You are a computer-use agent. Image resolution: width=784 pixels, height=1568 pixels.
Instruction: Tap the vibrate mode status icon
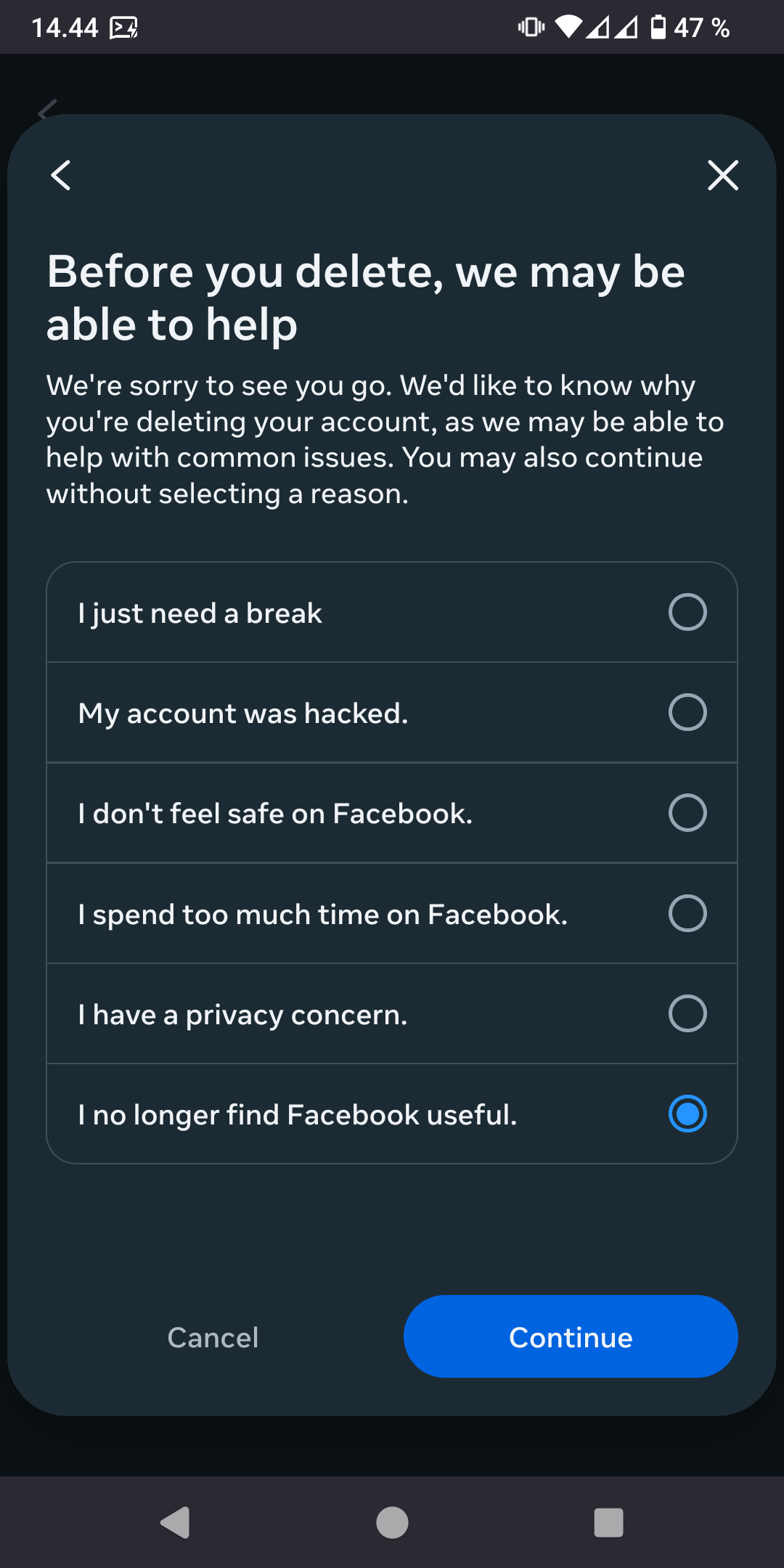pyautogui.click(x=531, y=28)
